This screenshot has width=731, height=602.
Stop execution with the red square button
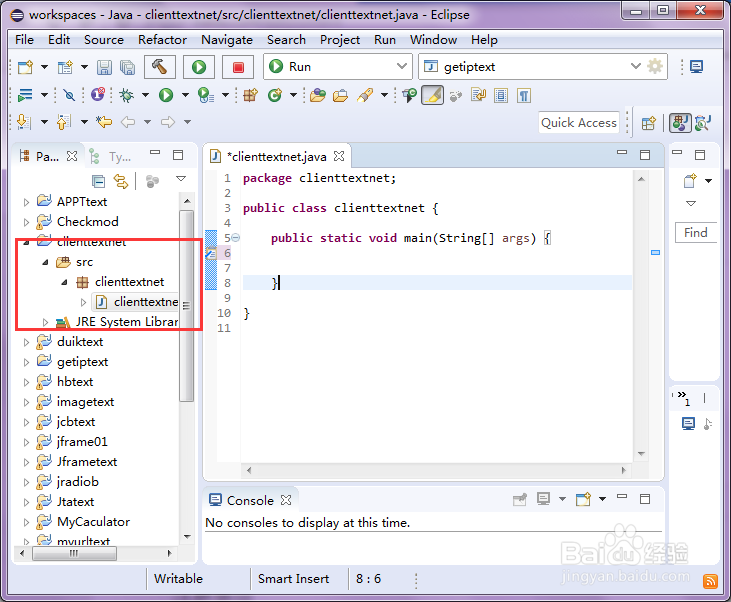(238, 67)
